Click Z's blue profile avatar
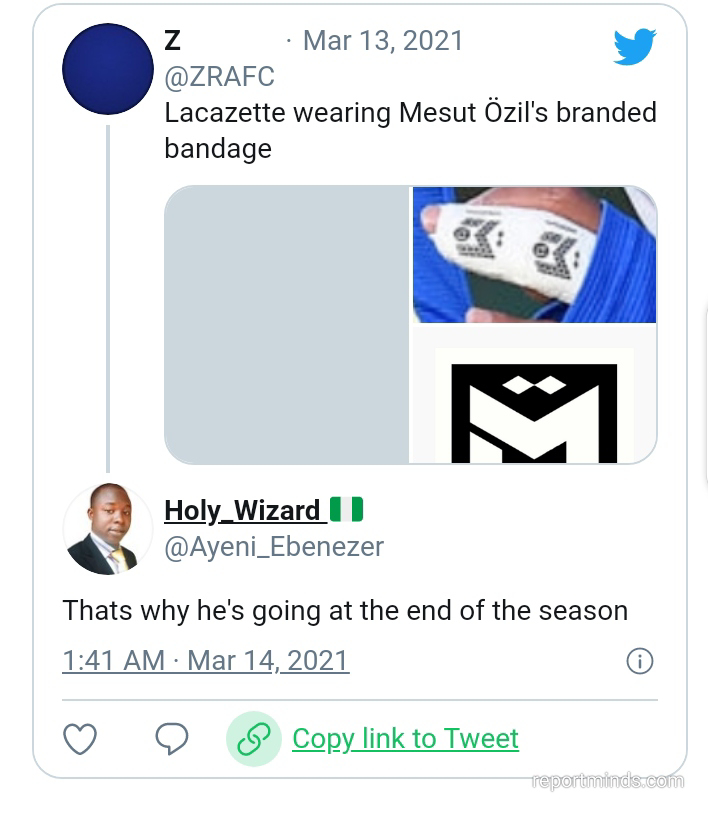 pyautogui.click(x=107, y=69)
